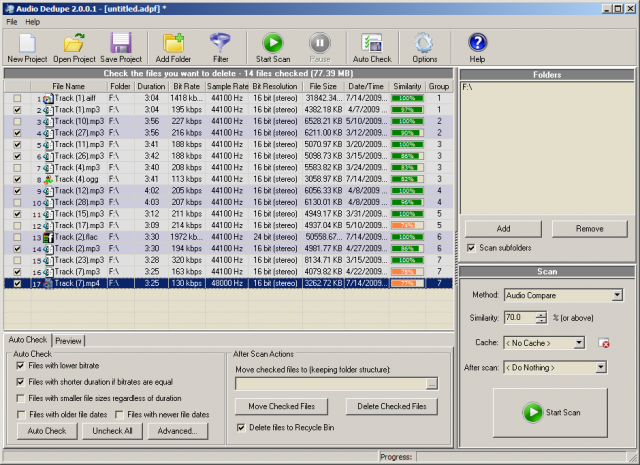Click the Remove folder button
Image resolution: width=640 pixels, height=465 pixels.
(x=589, y=229)
